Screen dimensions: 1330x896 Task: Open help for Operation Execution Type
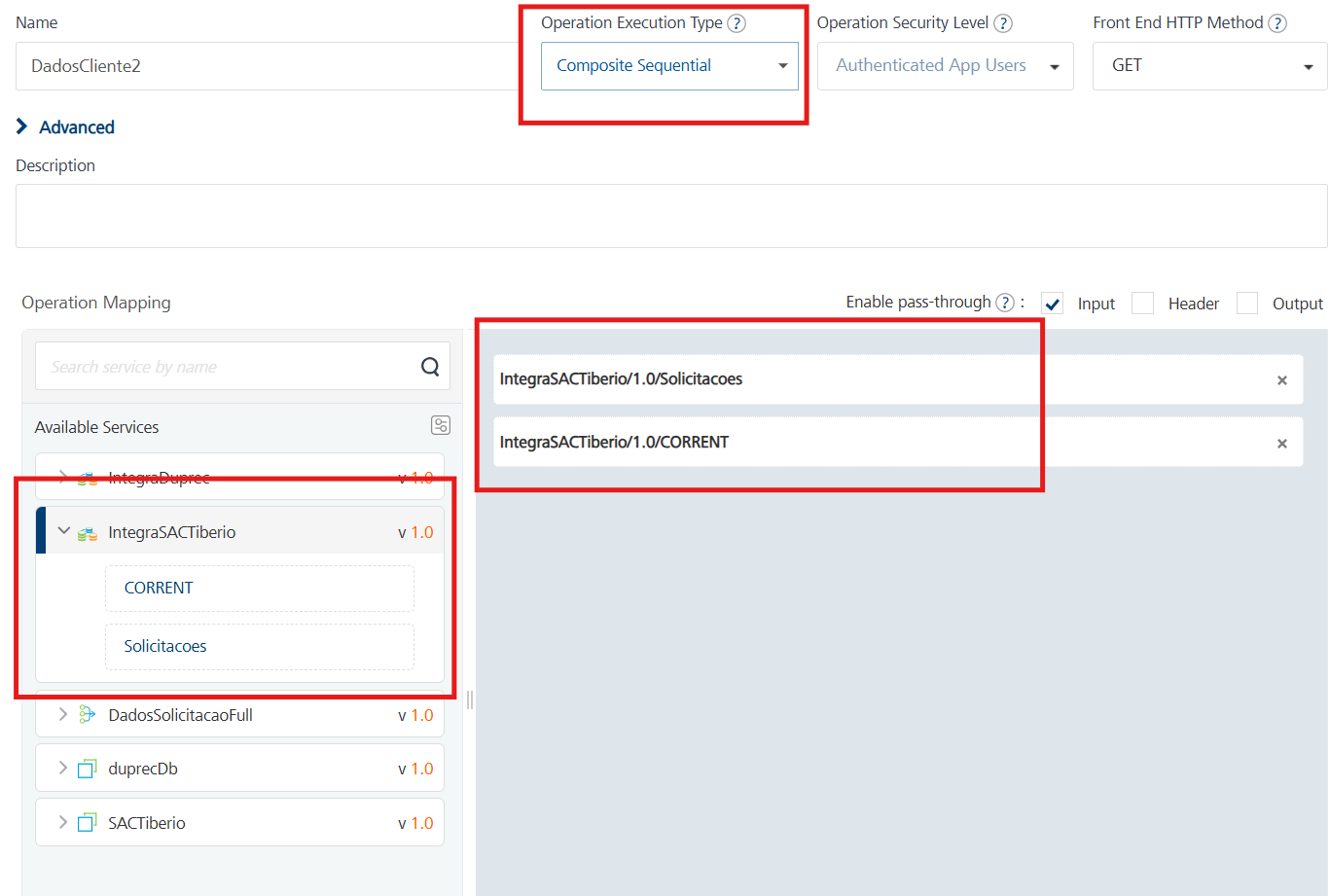tap(737, 23)
